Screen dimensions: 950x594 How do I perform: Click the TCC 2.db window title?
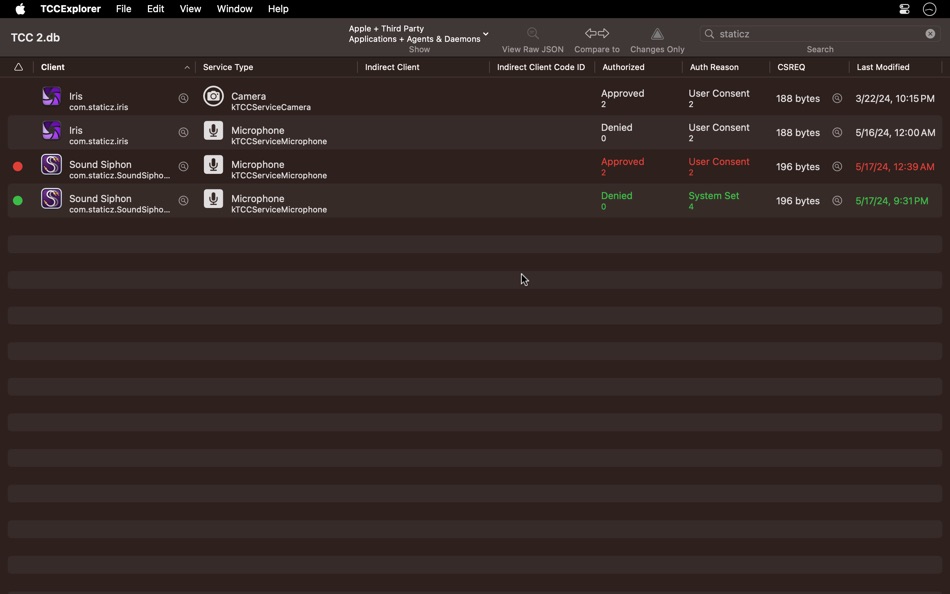[35, 38]
